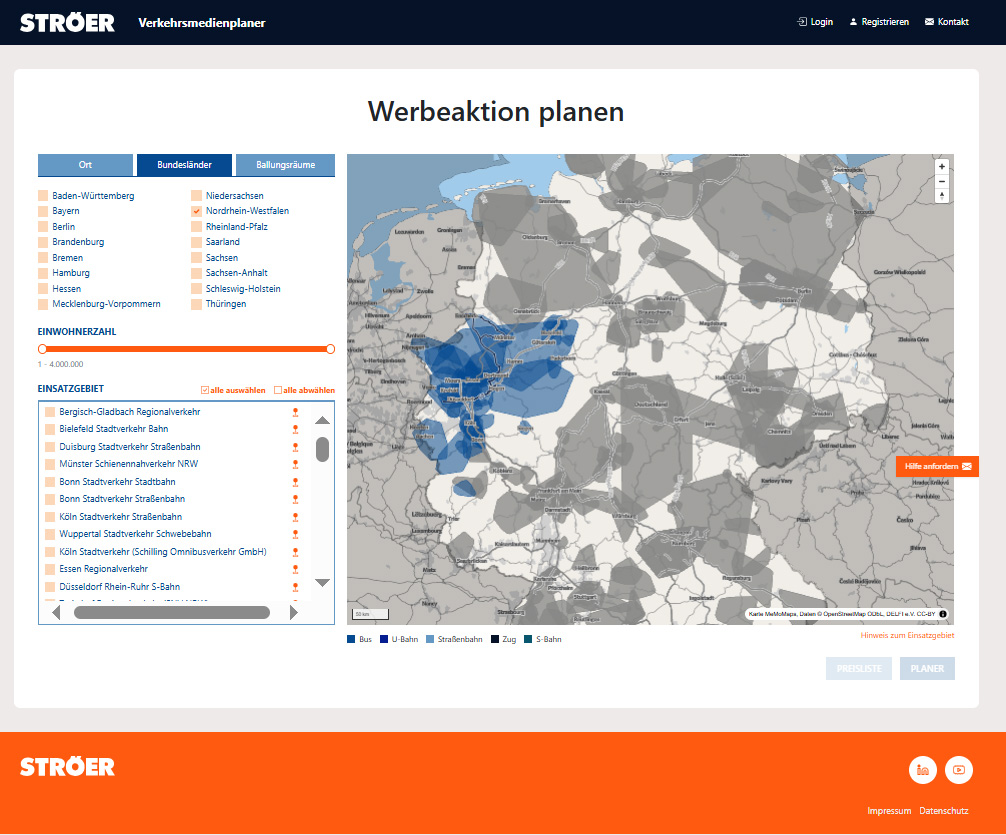Check the Mecklenburg-Vorpommern checkbox
The height and width of the screenshot is (835, 1006).
coord(43,304)
